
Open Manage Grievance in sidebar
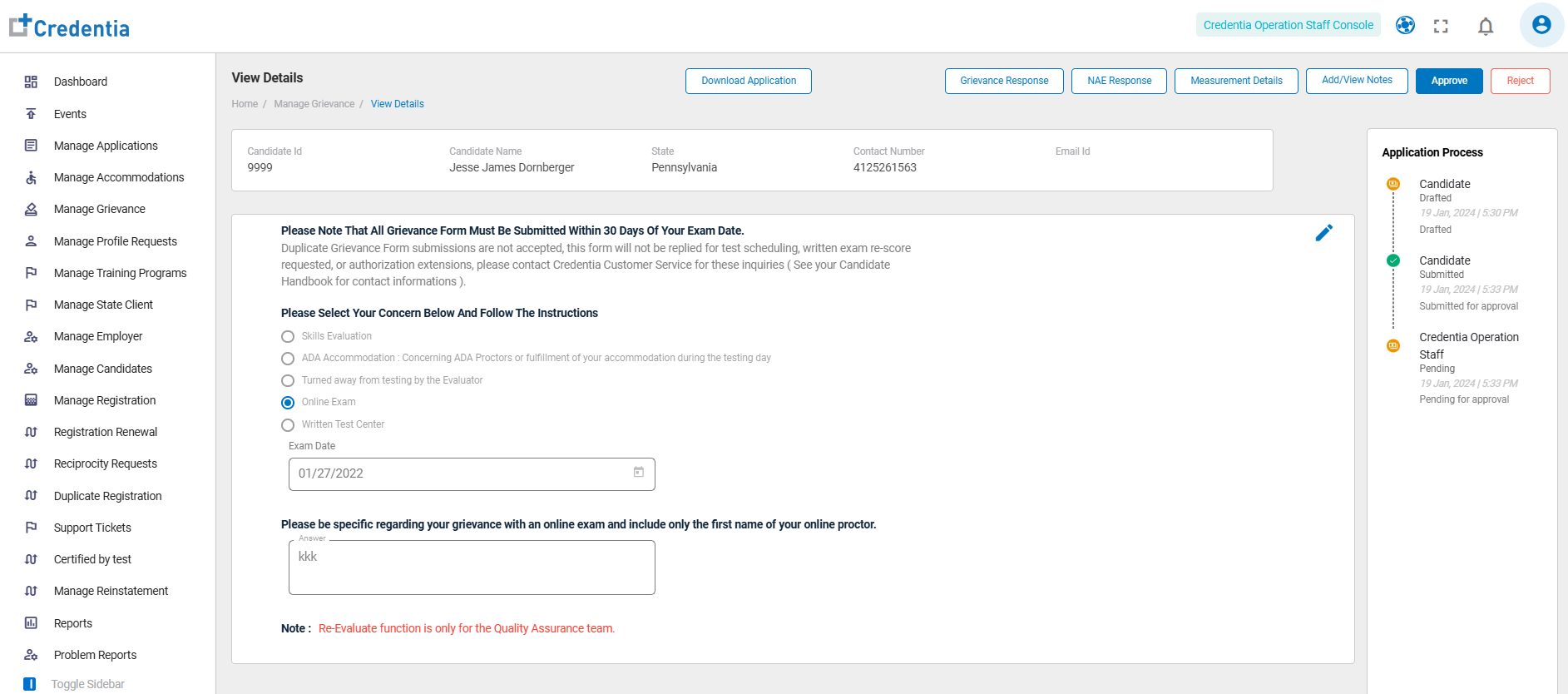coord(99,209)
